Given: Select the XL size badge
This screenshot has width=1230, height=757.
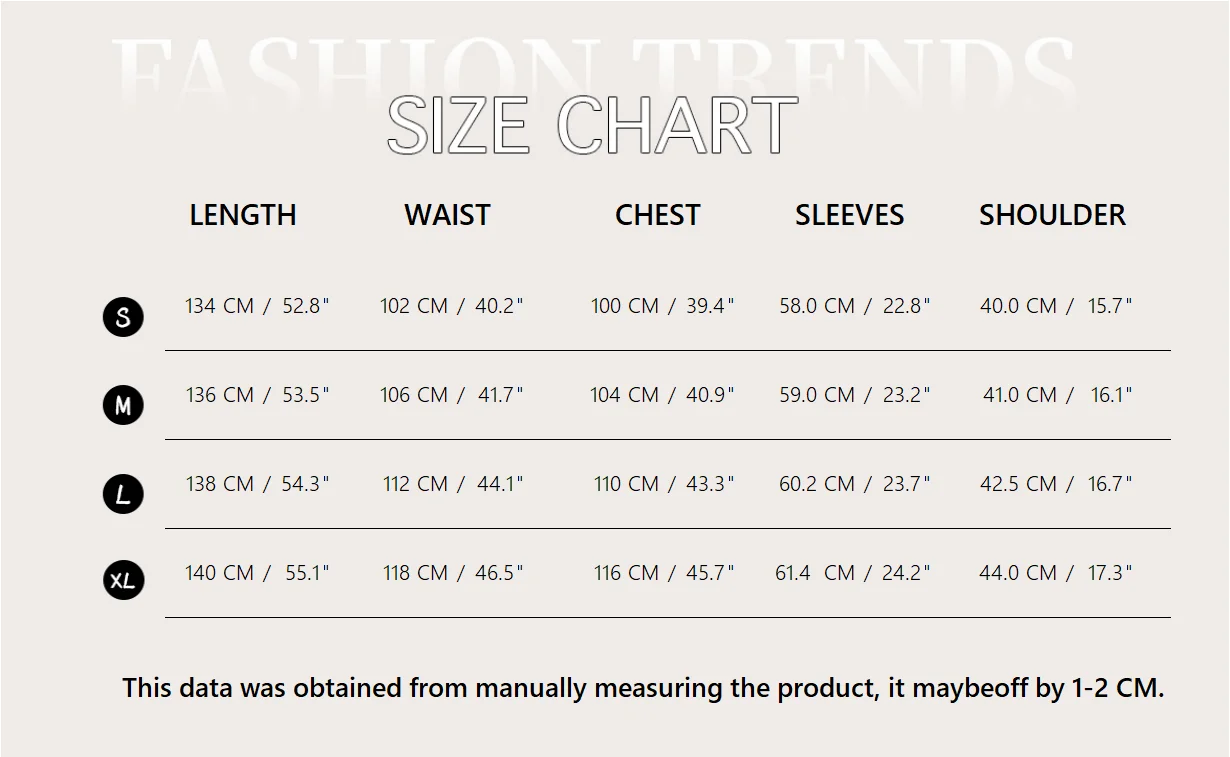Looking at the screenshot, I should tap(123, 580).
